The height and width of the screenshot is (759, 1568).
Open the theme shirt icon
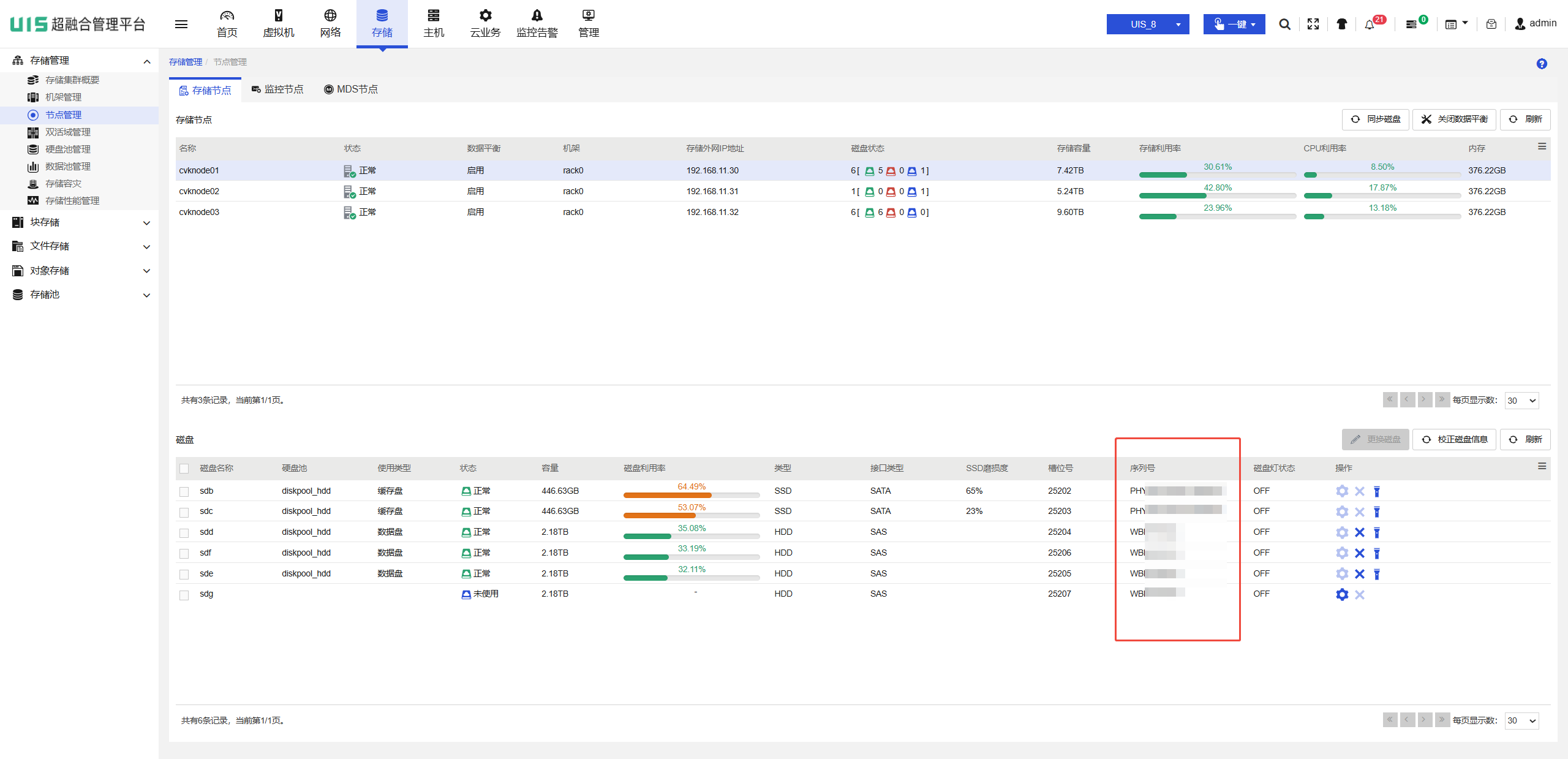(1341, 24)
